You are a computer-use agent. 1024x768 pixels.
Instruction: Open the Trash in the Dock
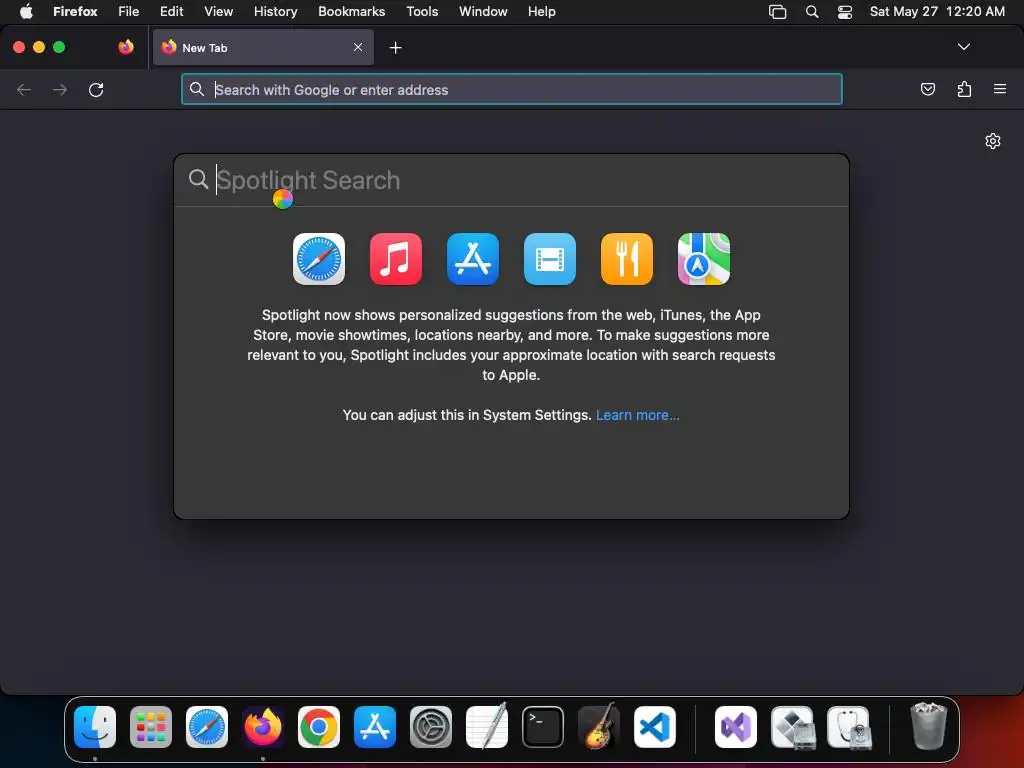pyautogui.click(x=928, y=726)
